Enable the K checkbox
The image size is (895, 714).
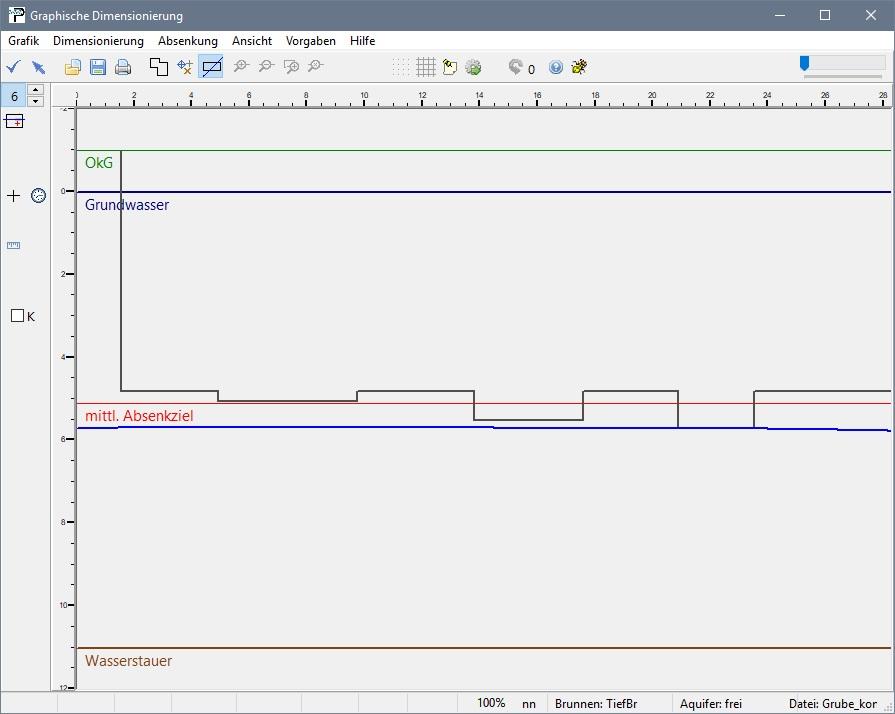pos(17,316)
